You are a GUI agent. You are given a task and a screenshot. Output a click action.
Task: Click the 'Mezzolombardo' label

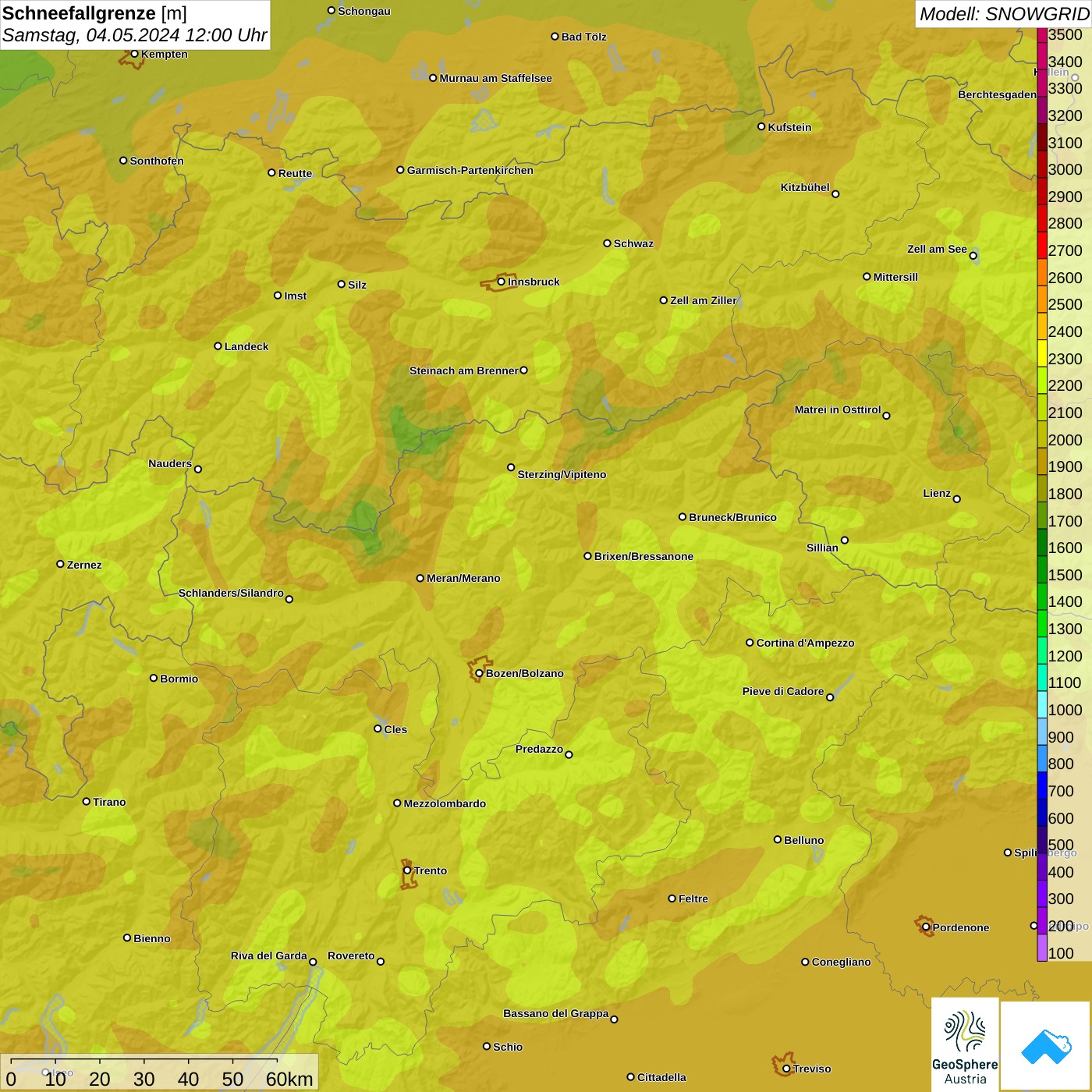tap(445, 803)
